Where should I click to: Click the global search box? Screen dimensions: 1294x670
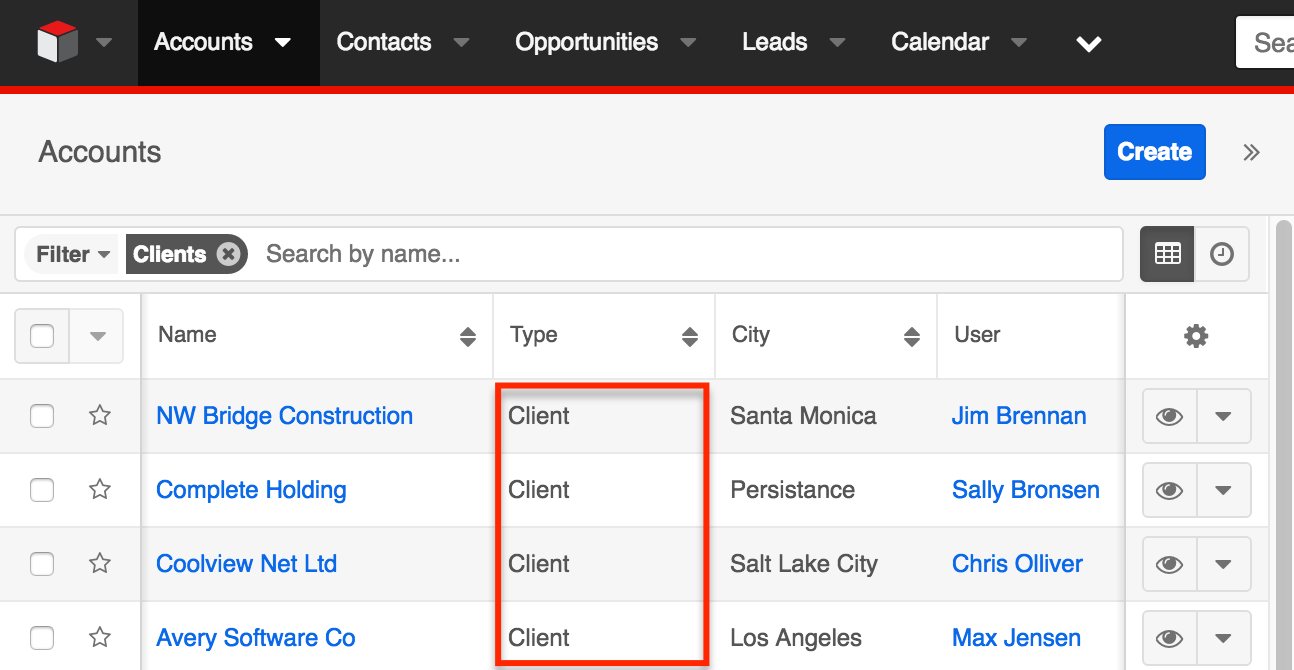[x=1265, y=42]
